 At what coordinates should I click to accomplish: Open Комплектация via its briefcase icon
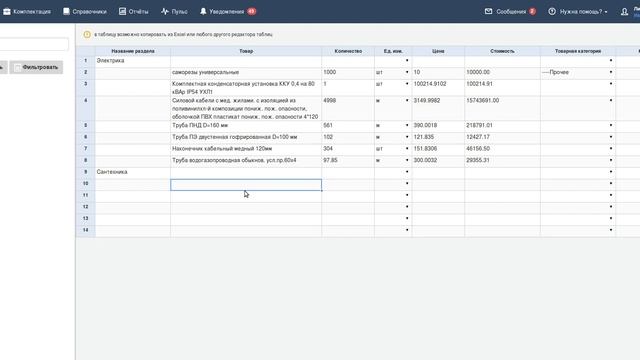tap(7, 11)
